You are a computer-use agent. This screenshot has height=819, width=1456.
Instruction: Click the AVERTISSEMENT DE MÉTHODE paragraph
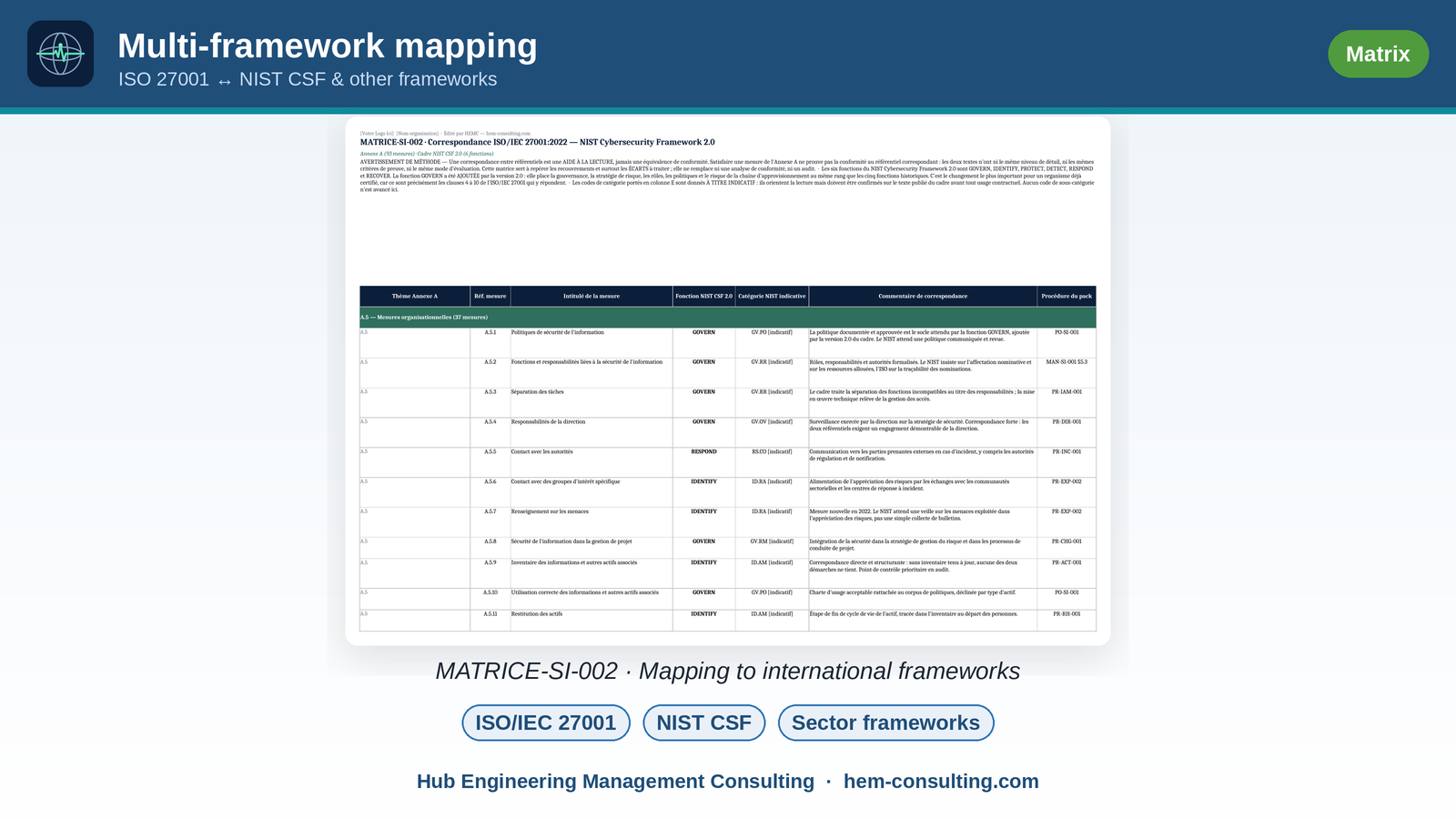(727, 176)
